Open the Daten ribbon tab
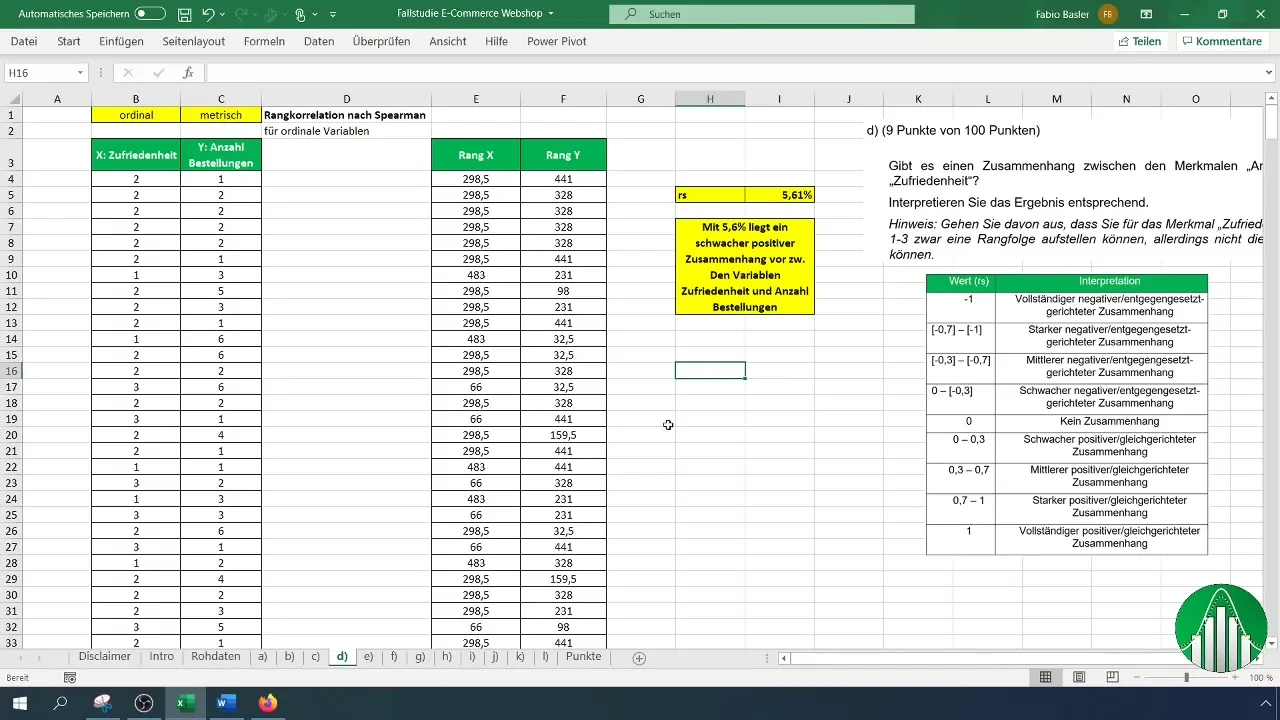 319,41
